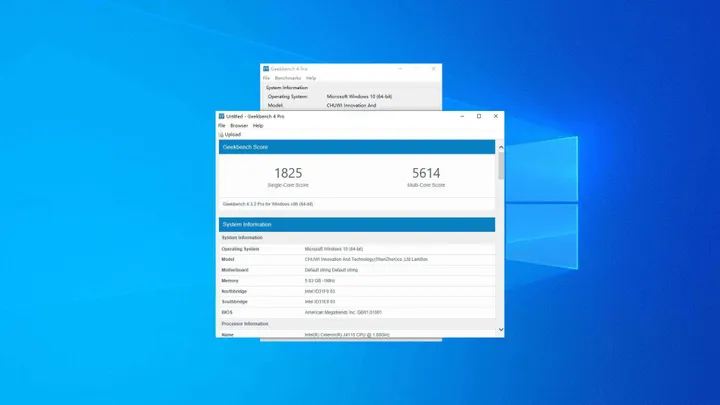Click the Upload toolbar button
This screenshot has height=405, width=720.
pos(230,135)
